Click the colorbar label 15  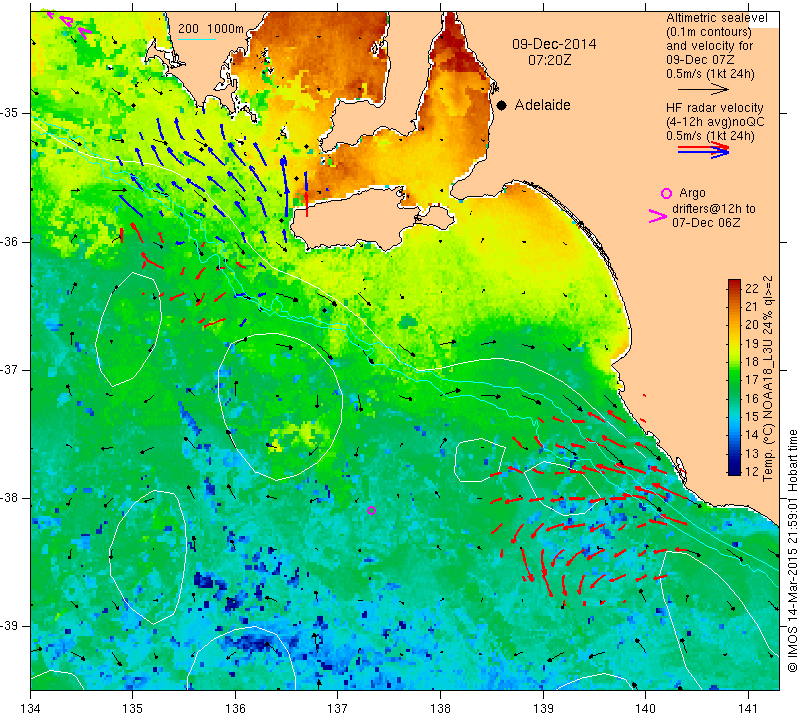pyautogui.click(x=752, y=416)
